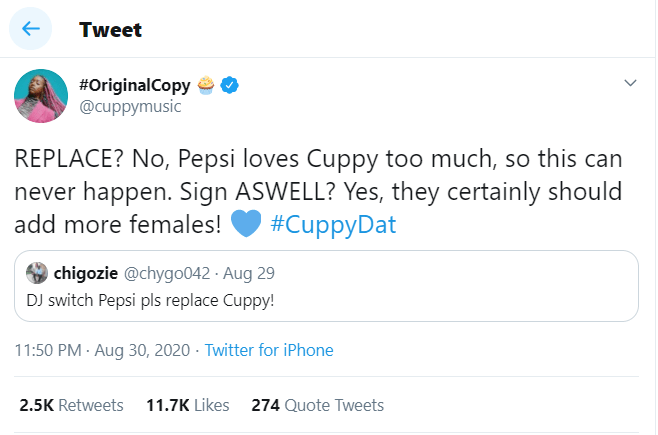Open chigozie's small avatar in quoted tweet
The width and height of the screenshot is (658, 435).
[x=37, y=273]
